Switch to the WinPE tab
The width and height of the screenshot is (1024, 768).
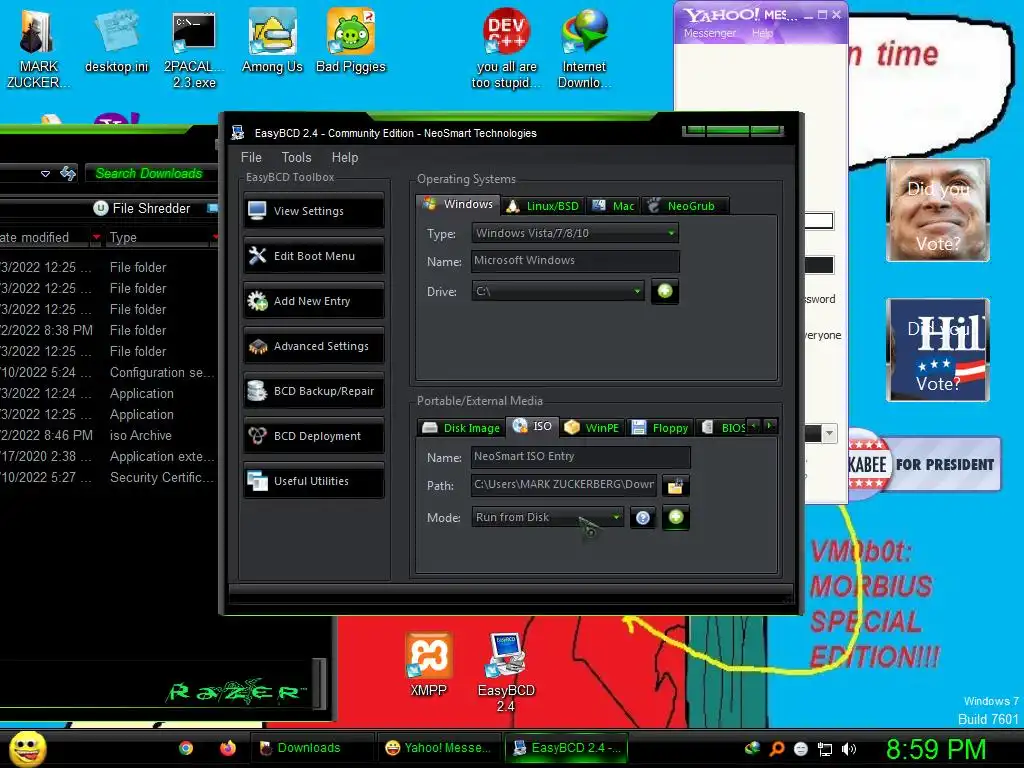[x=592, y=428]
